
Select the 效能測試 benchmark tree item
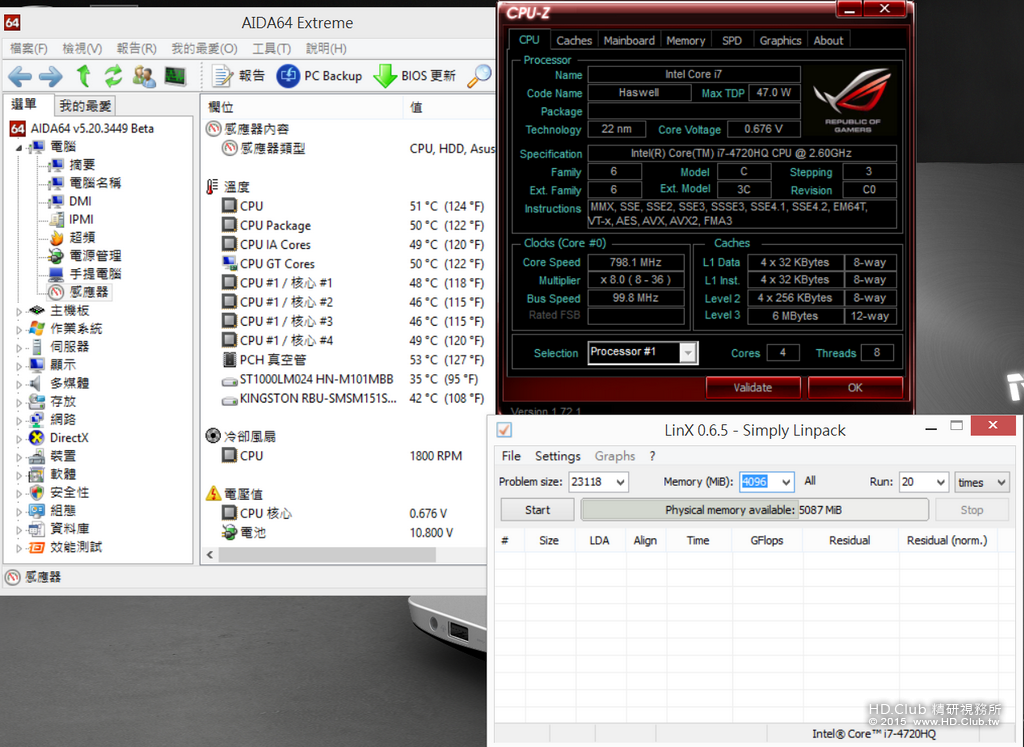click(76, 547)
